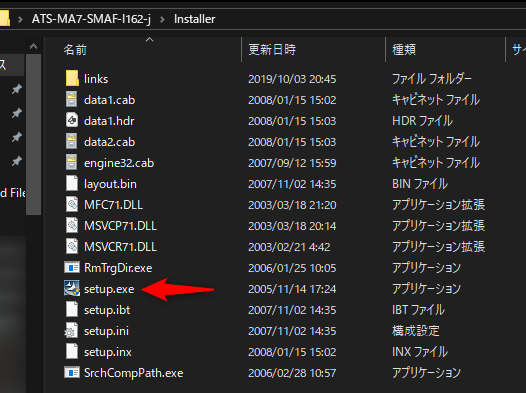Select the RmTrgDir.exe application icon

coord(72,268)
